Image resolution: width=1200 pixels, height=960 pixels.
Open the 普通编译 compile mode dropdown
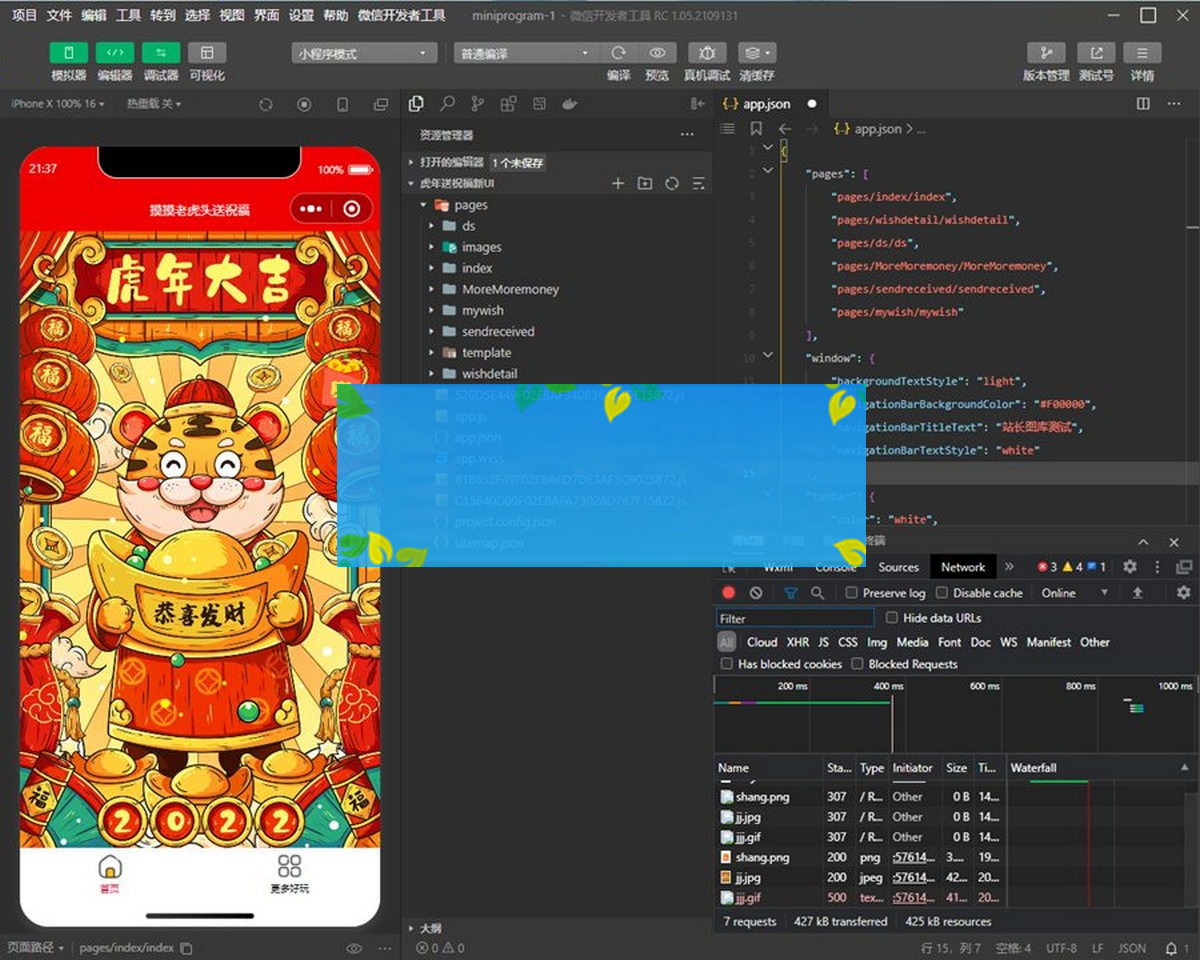click(524, 54)
